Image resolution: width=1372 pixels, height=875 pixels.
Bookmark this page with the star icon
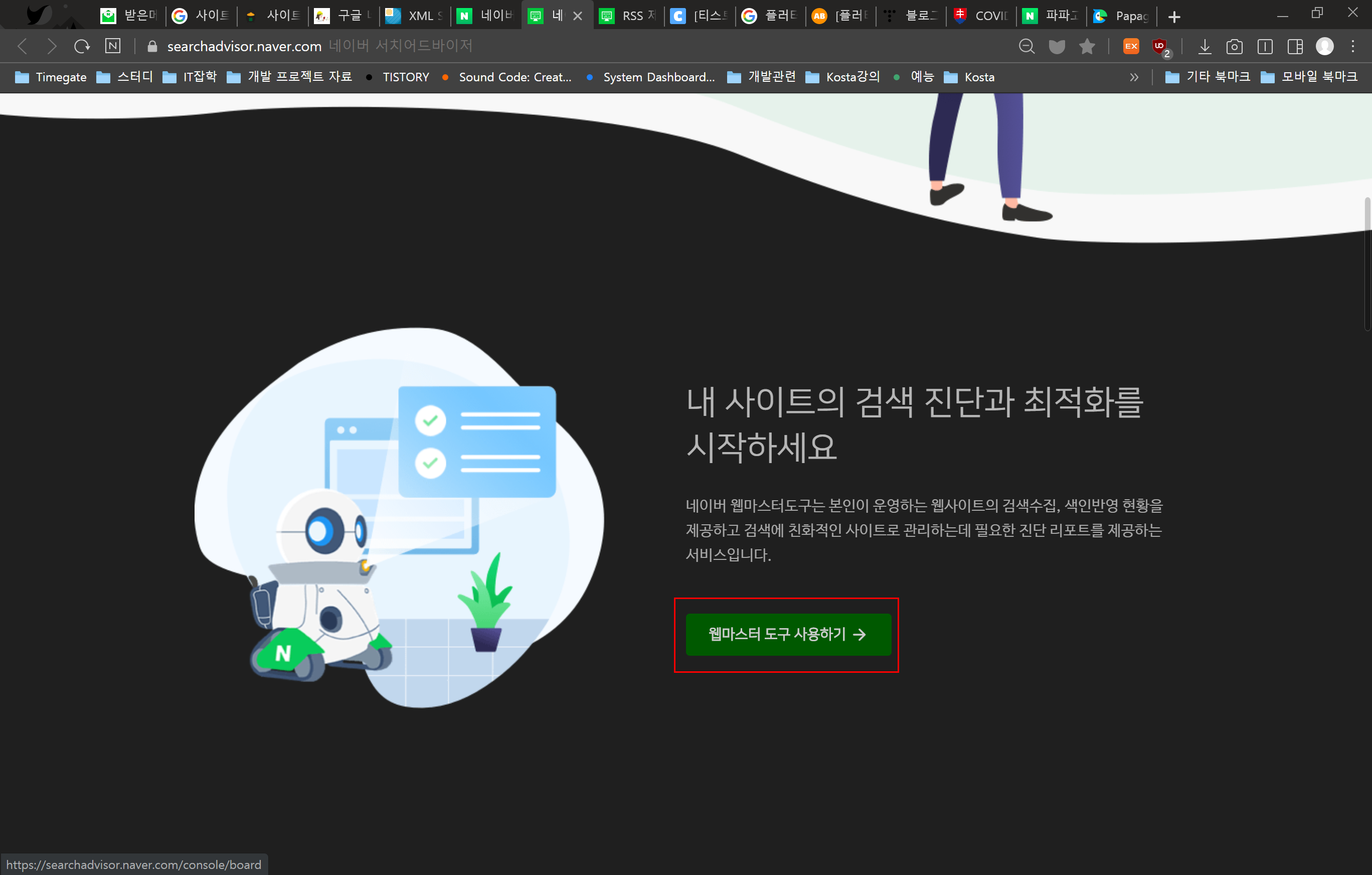click(x=1087, y=46)
